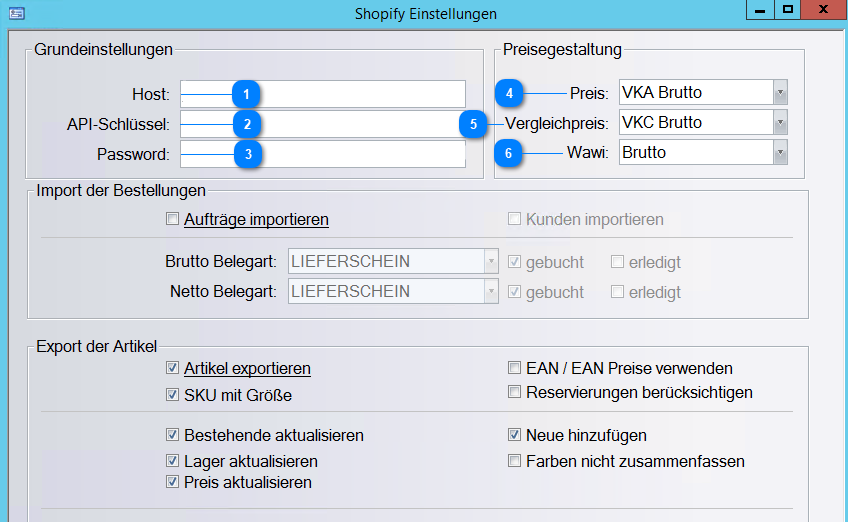
Task: Disable Lager aktualisieren checkbox
Action: (x=173, y=461)
